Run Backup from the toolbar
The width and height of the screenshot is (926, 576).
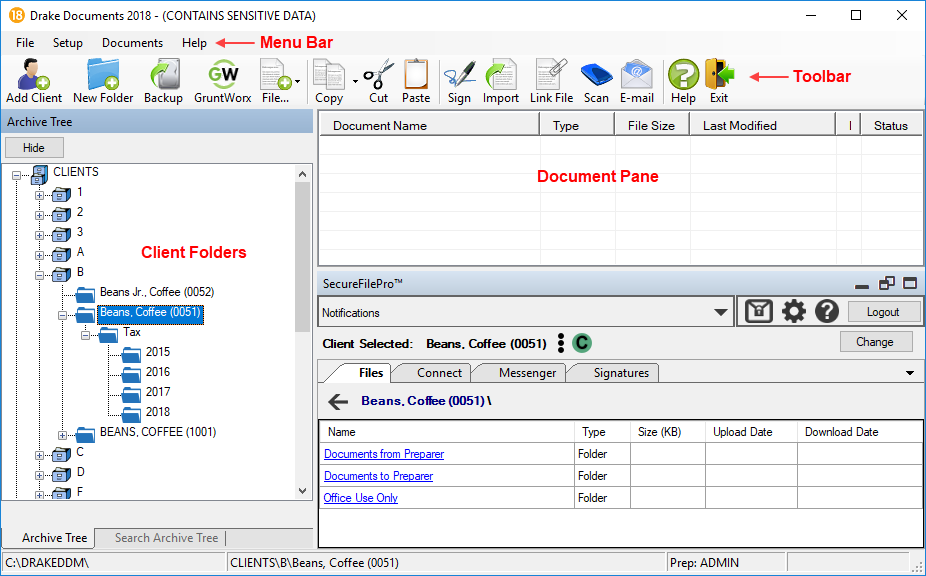point(163,82)
